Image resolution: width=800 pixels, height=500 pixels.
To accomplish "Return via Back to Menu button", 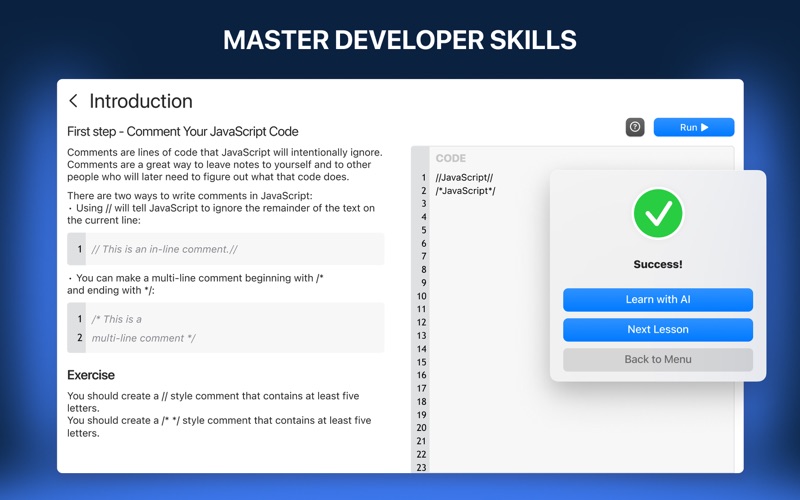I will (x=658, y=360).
